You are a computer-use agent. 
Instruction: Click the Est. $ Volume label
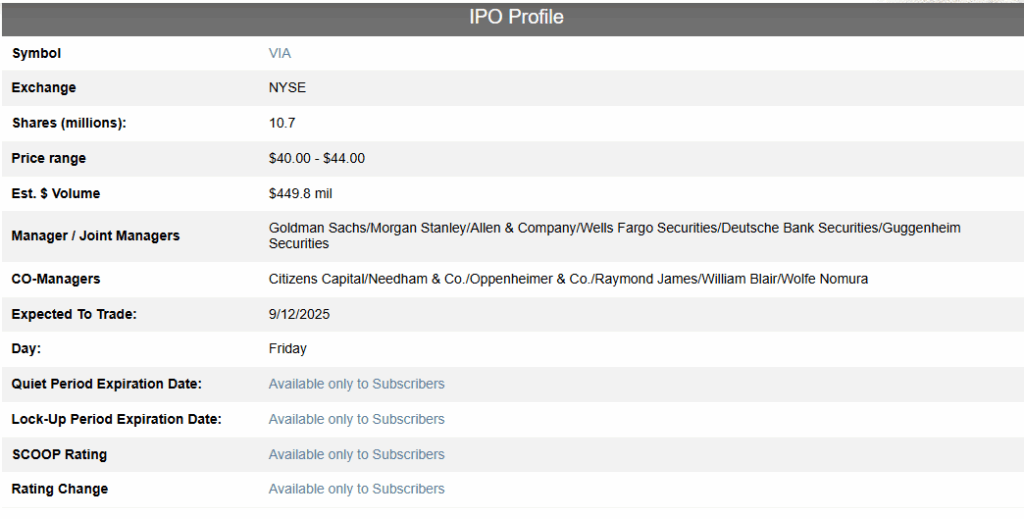pos(56,193)
